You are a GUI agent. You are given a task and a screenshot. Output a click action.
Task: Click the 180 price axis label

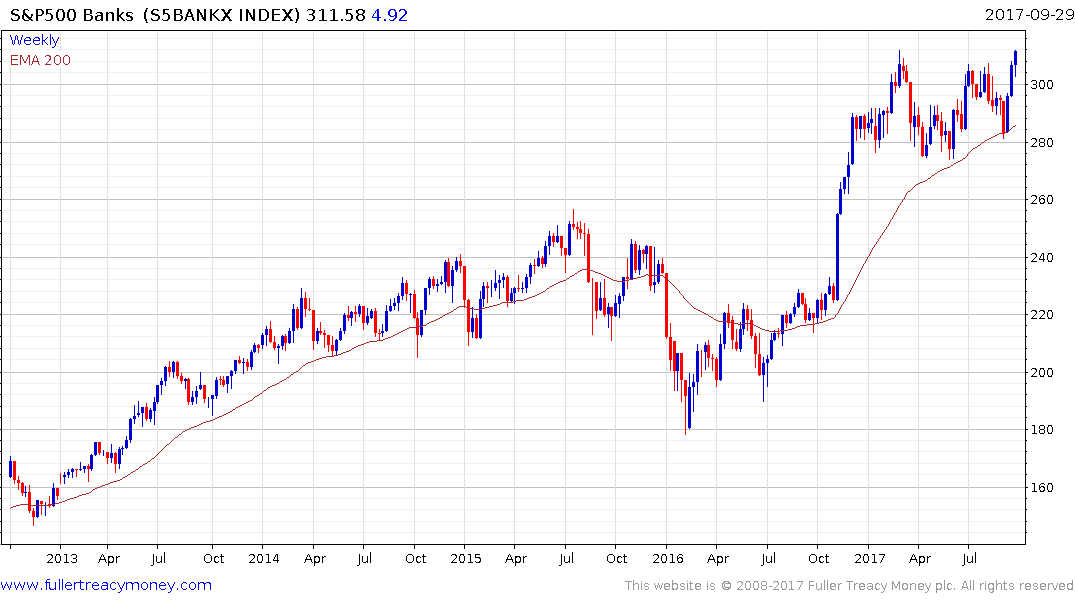(x=1042, y=430)
